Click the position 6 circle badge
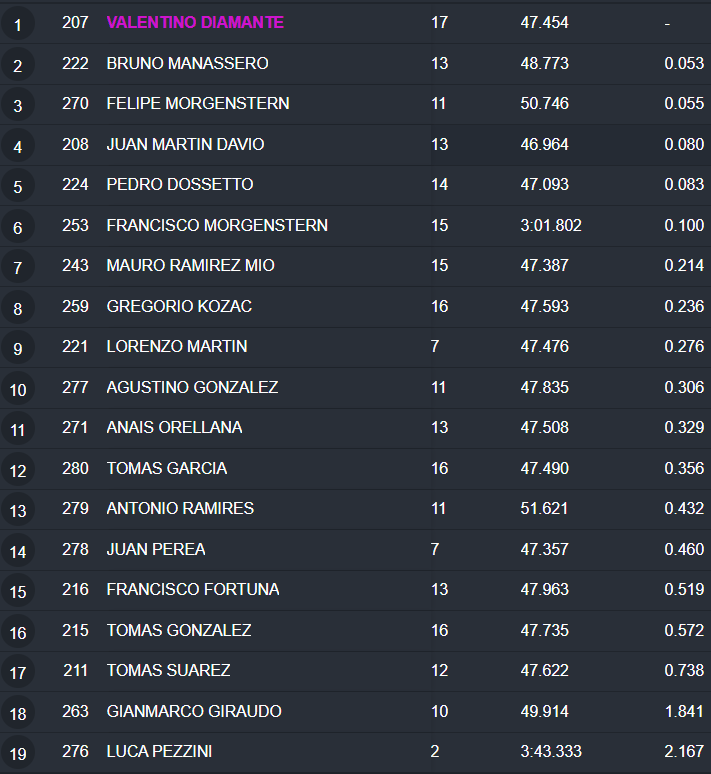 [x=18, y=227]
